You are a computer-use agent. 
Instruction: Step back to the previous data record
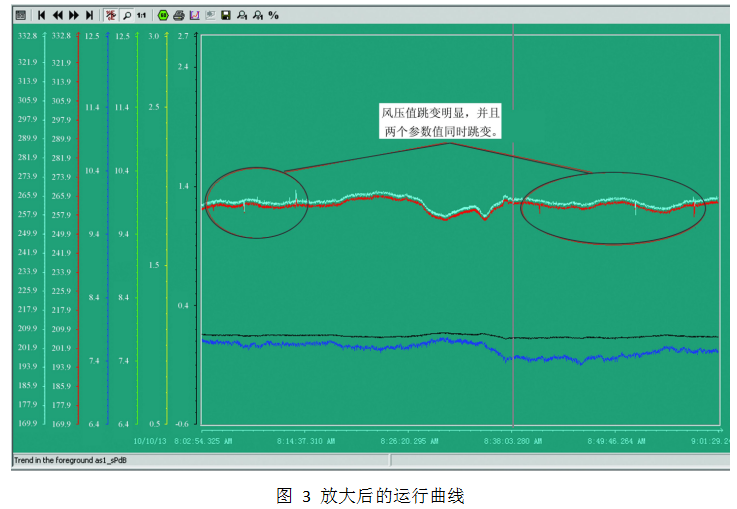point(58,15)
